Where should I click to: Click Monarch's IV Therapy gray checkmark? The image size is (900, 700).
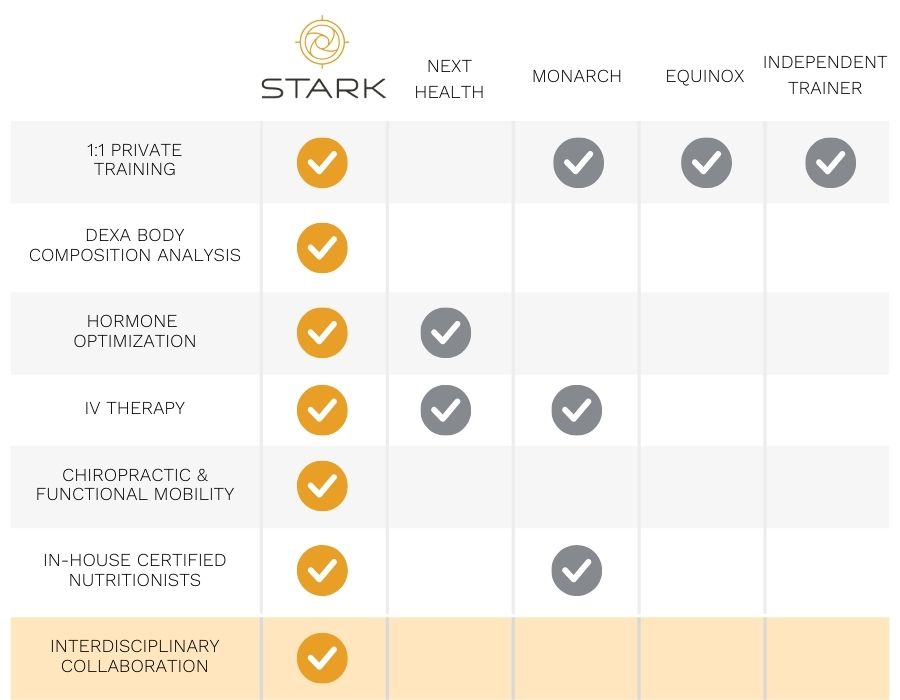click(576, 410)
